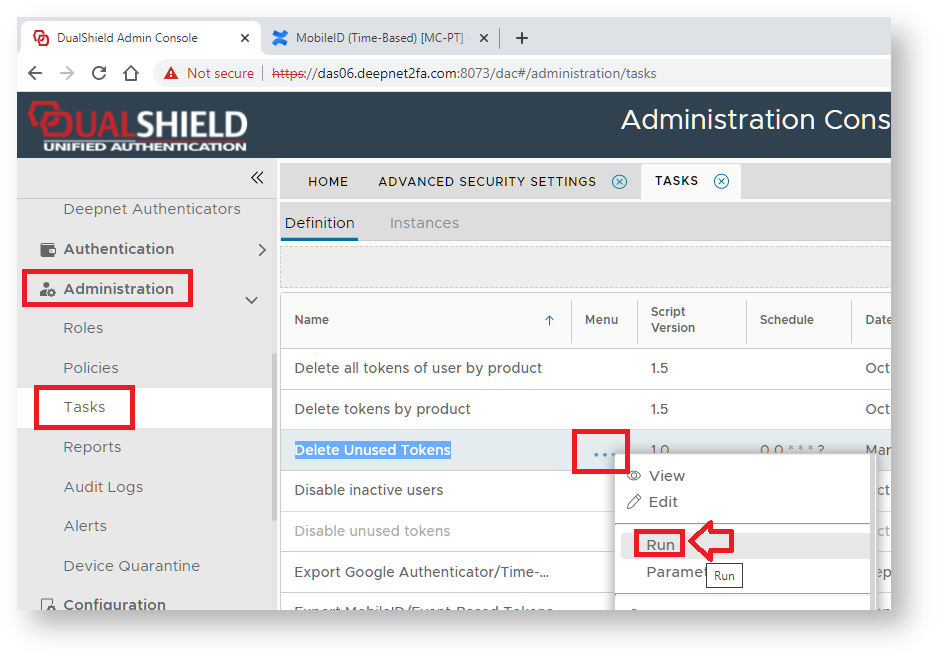Switch to ADVANCED SECURITY SETTINGS tab
Viewport: 939px width, 658px height.
(x=487, y=181)
